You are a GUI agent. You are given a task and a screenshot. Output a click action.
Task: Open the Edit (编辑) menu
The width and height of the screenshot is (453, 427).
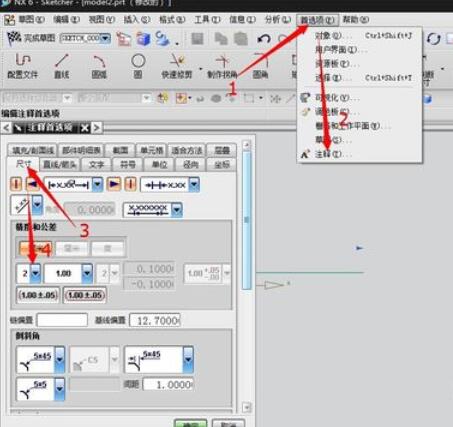[66, 20]
